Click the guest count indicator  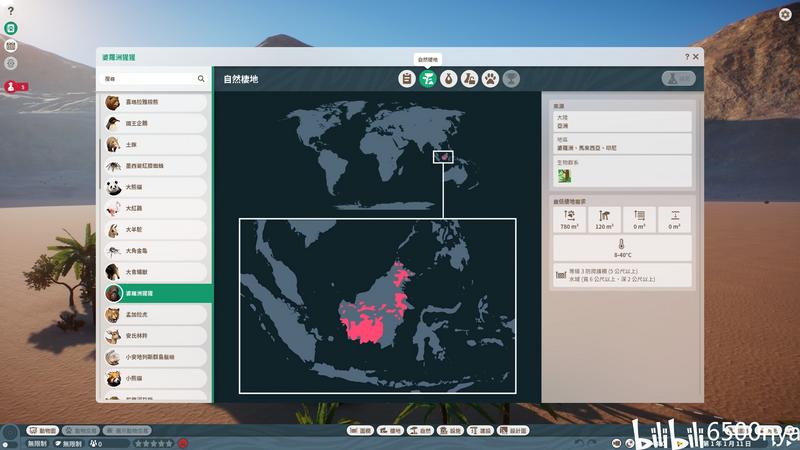pos(97,443)
